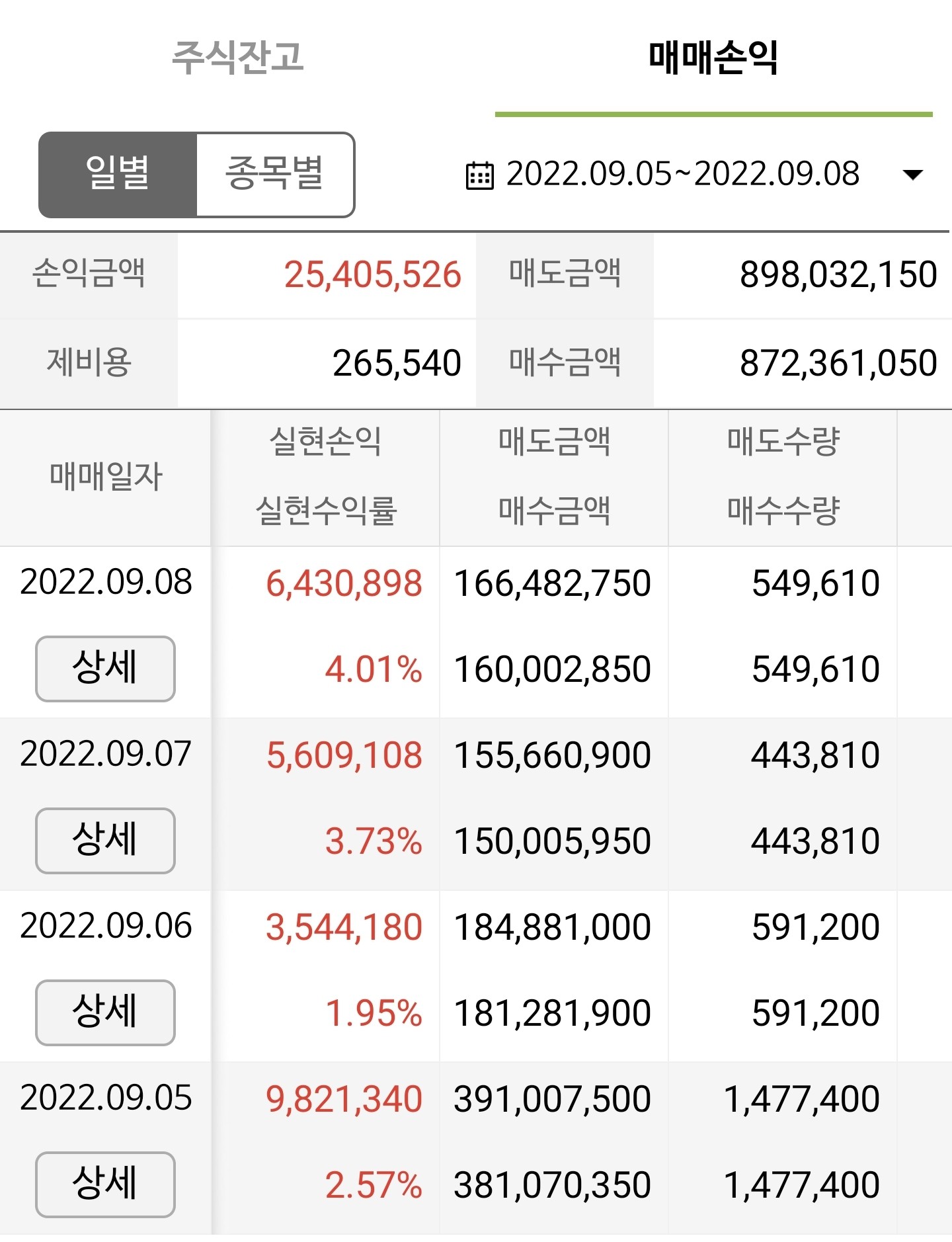Select the 매매손익 tab
Screen dimensions: 952x1242
pyautogui.click(x=713, y=58)
